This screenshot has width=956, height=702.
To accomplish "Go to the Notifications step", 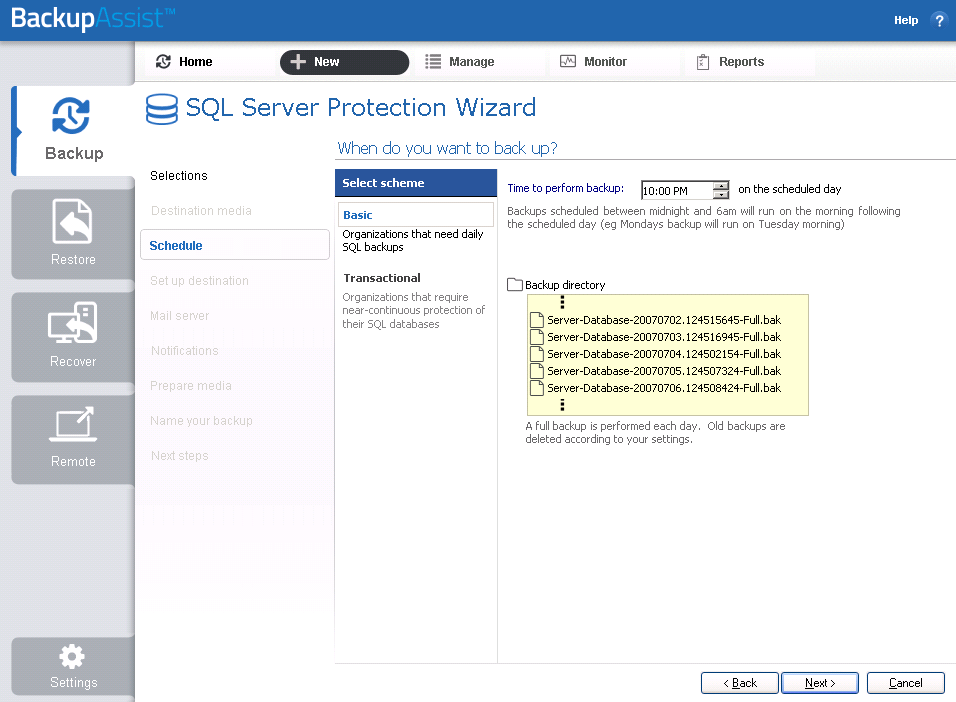I will click(x=185, y=351).
